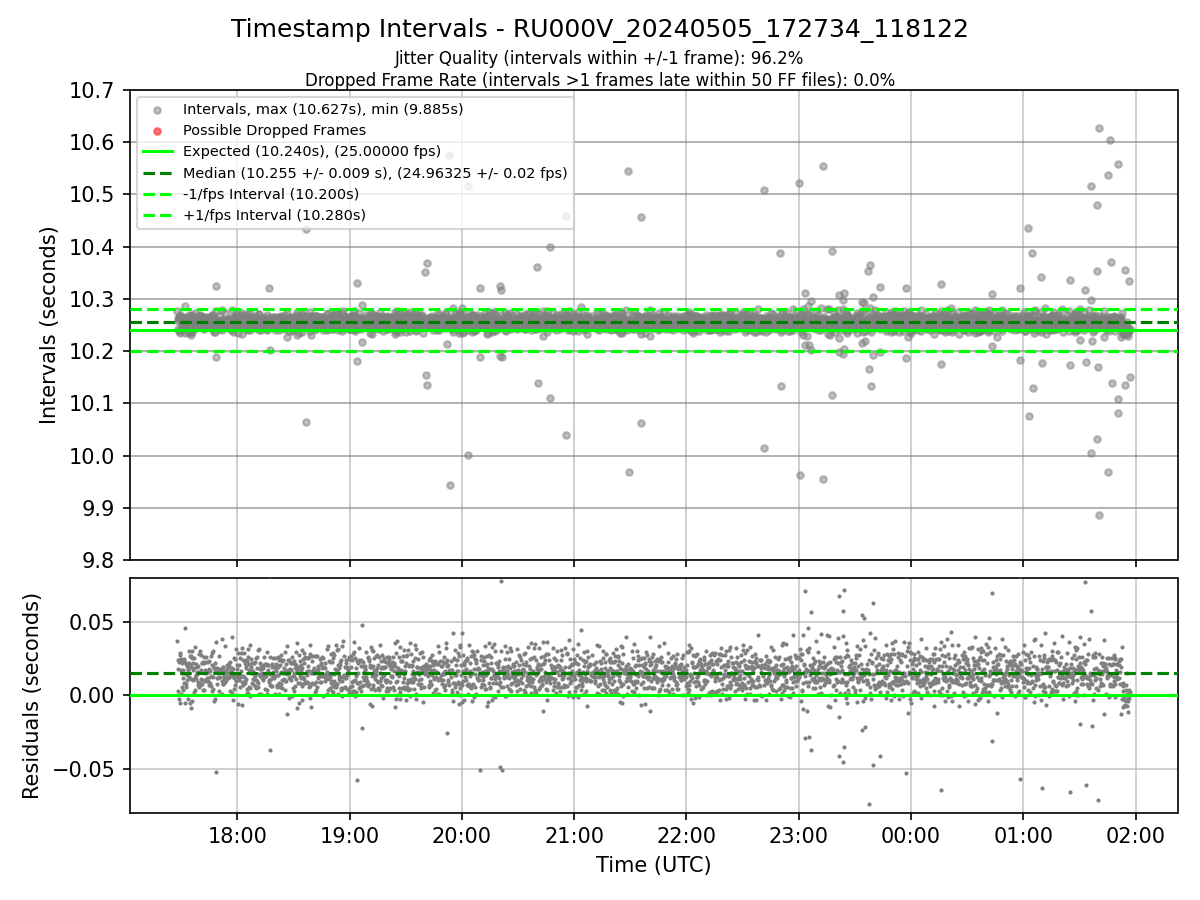
Task: Click the 'Intervals (seconds)' y-axis label
Action: pos(49,325)
